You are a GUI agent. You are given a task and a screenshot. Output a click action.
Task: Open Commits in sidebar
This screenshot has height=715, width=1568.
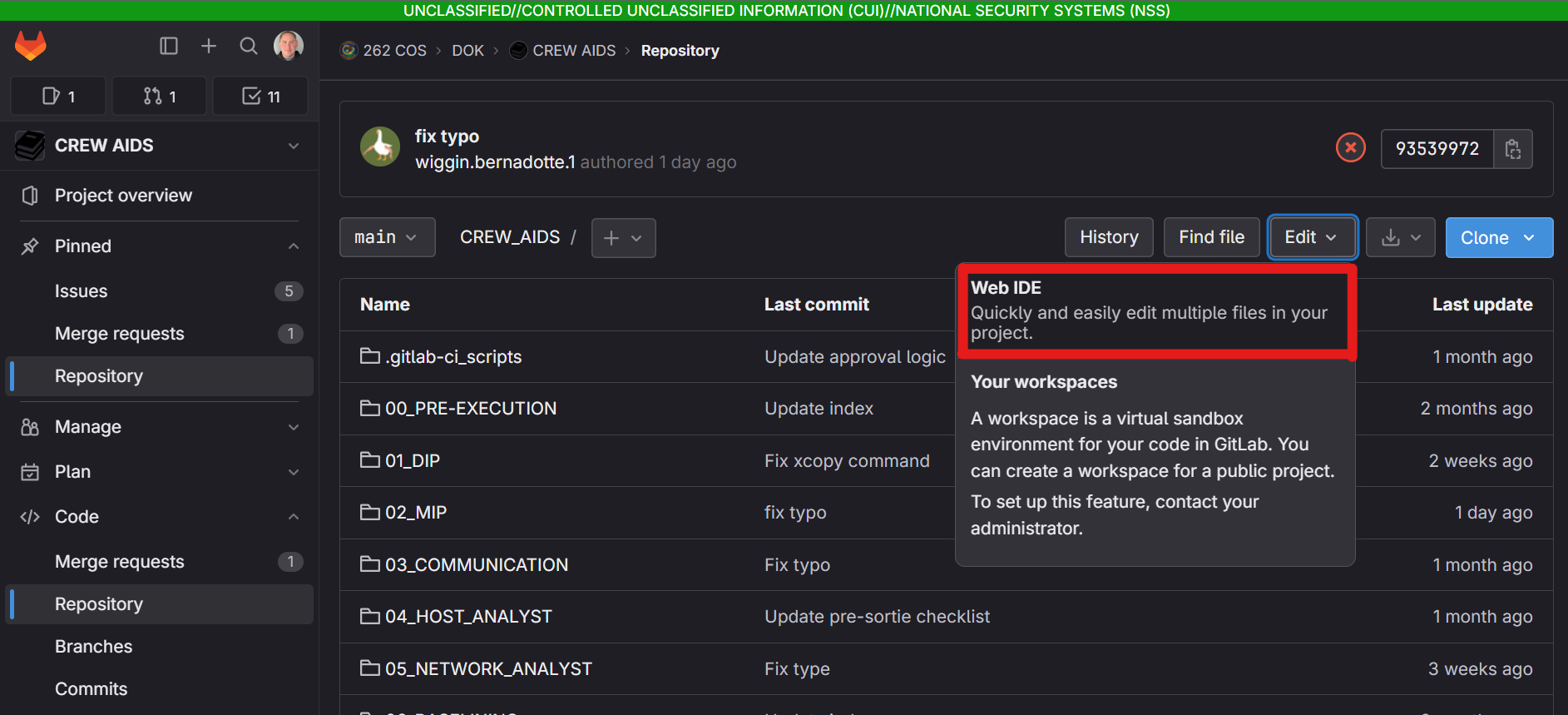pos(160,689)
